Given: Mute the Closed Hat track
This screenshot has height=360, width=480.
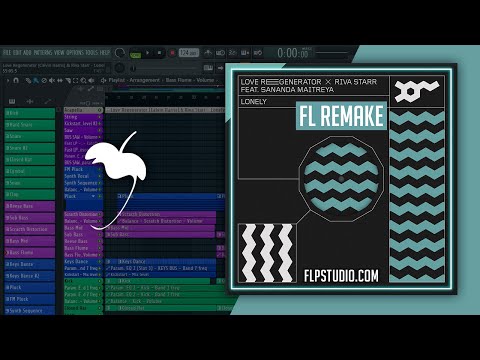Looking at the screenshot, I should (100, 308).
